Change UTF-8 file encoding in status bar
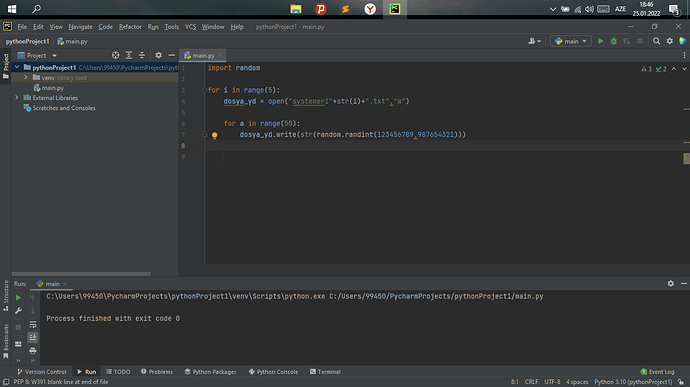 pyautogui.click(x=552, y=382)
